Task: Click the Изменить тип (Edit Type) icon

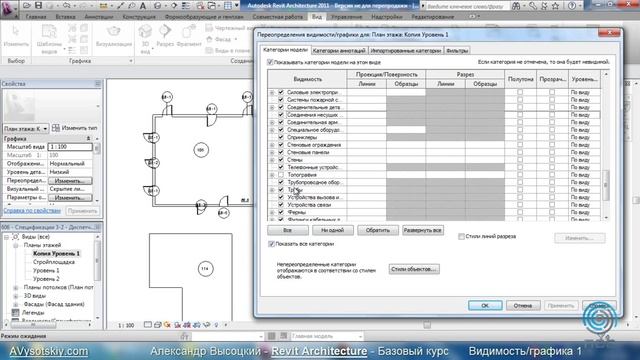Action: (56, 128)
